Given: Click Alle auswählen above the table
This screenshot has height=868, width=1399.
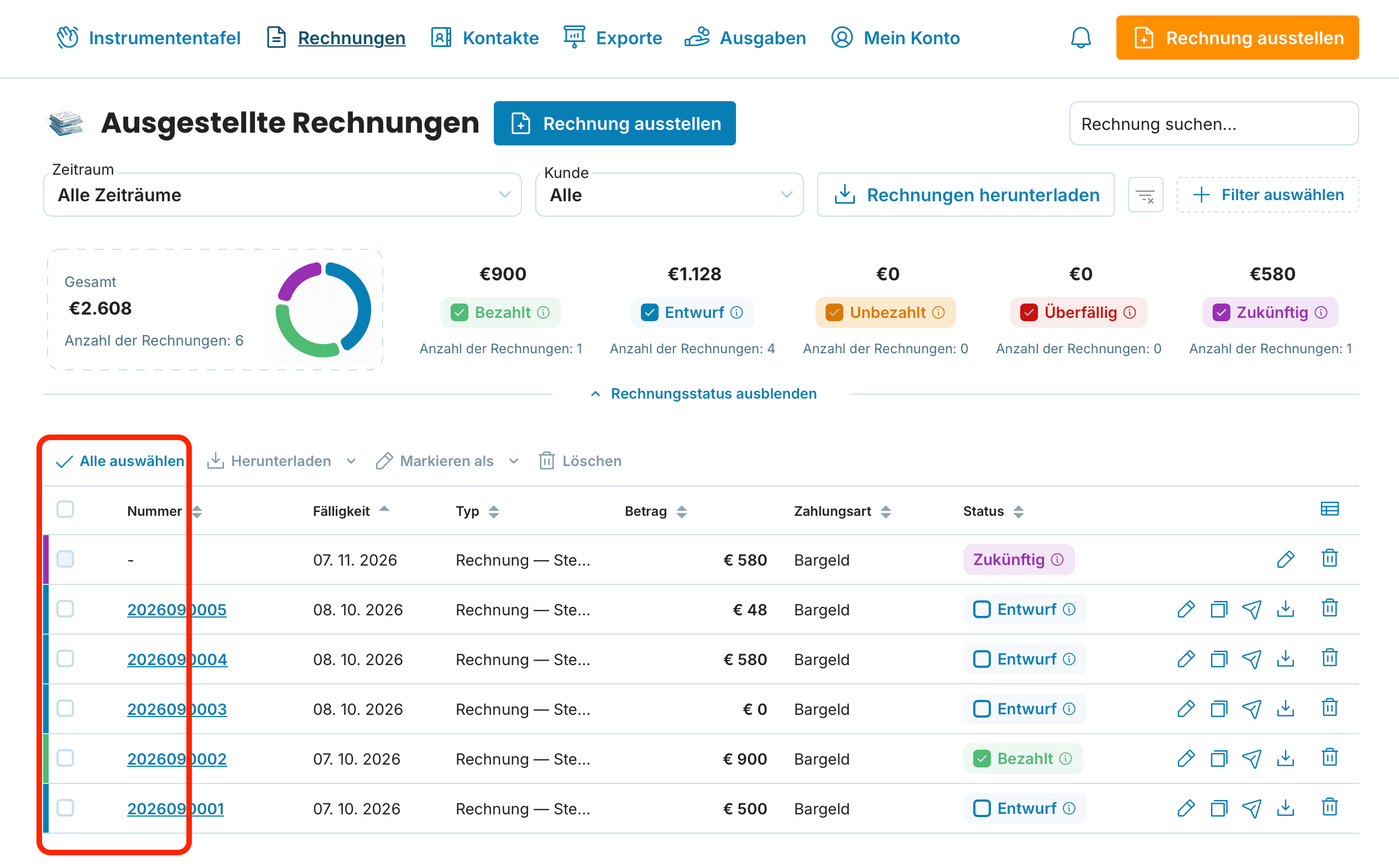Looking at the screenshot, I should click(x=121, y=461).
